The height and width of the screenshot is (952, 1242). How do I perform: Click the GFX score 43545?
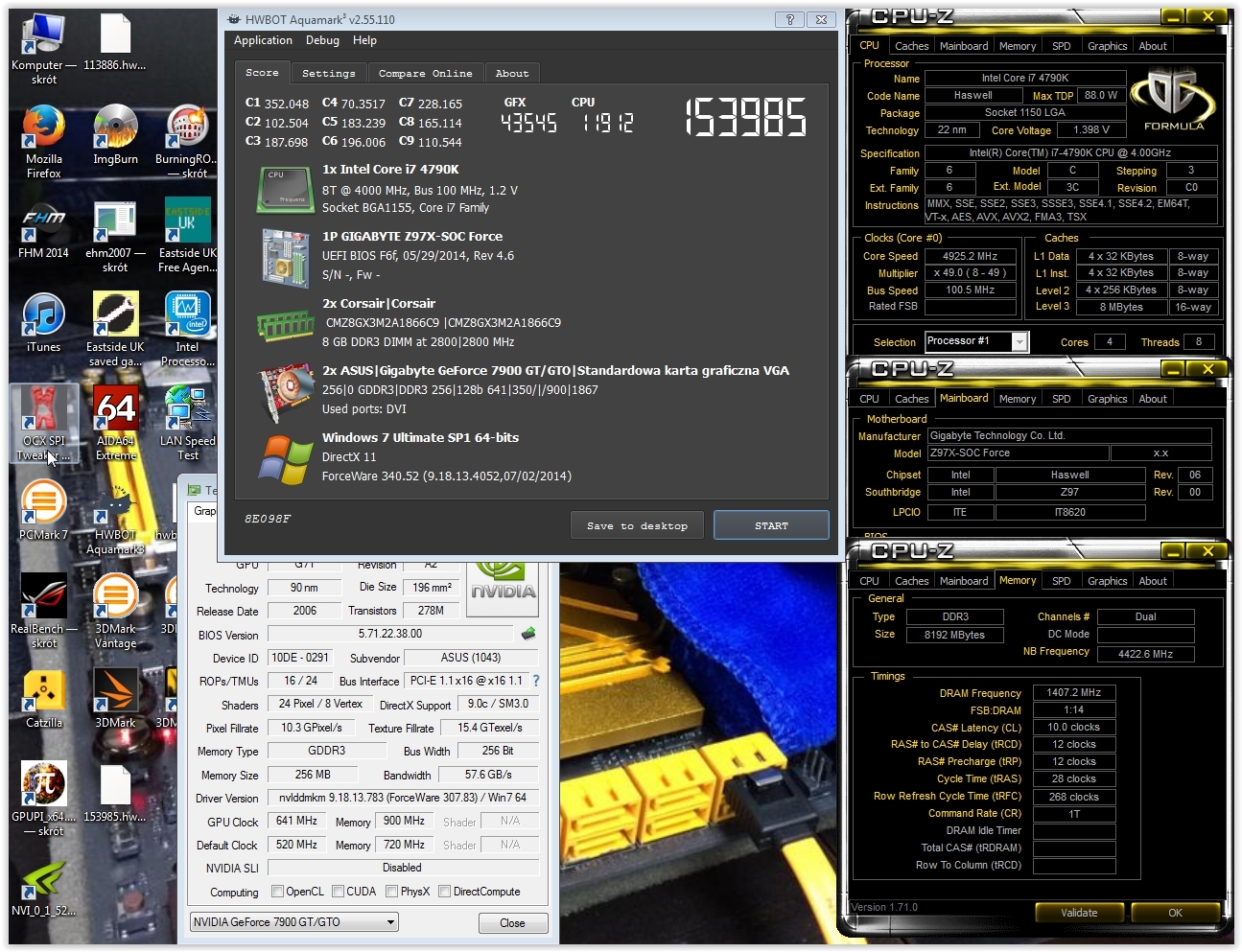coord(528,123)
